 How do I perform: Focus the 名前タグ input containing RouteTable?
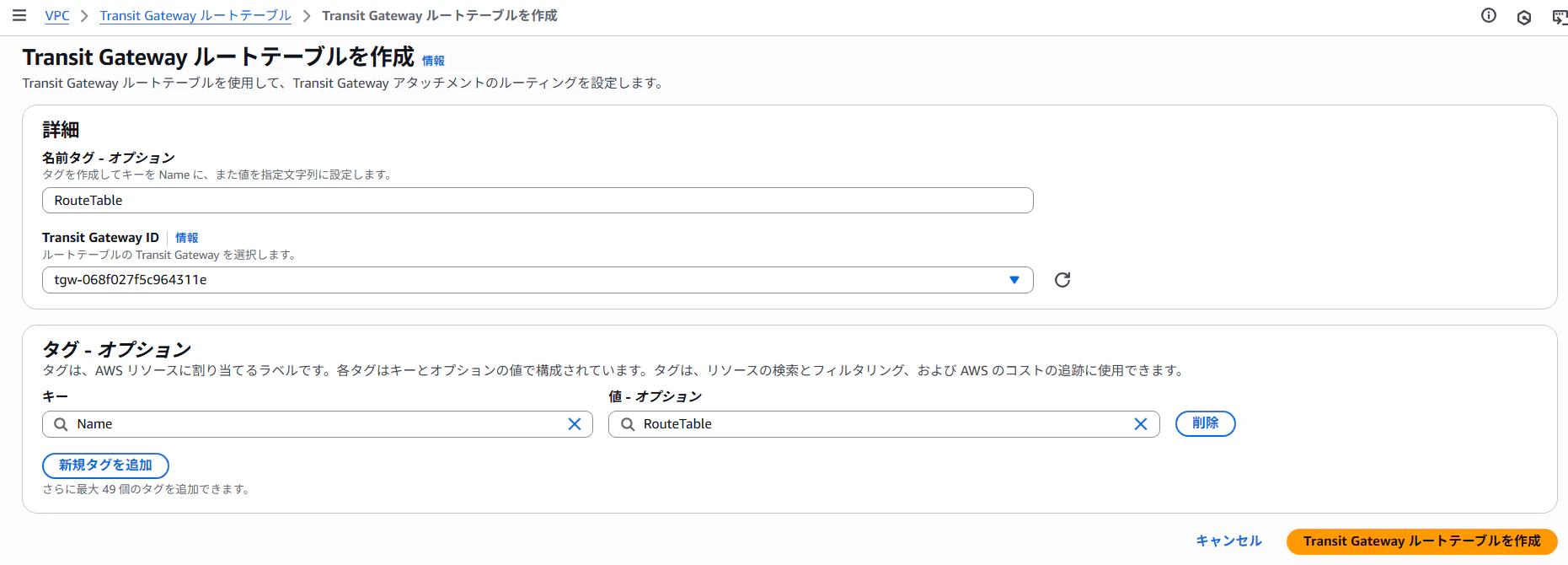coord(538,201)
